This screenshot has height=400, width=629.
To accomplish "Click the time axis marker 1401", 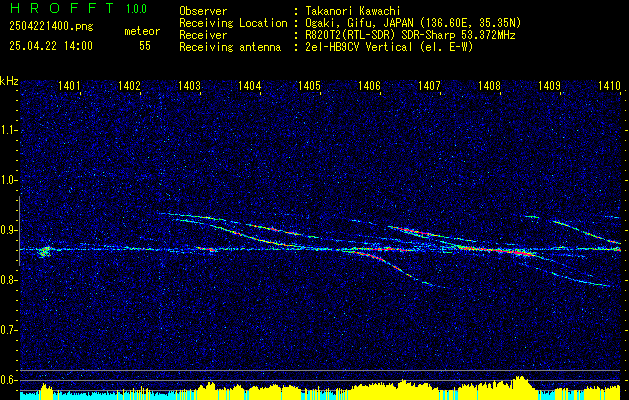I will (69, 85).
